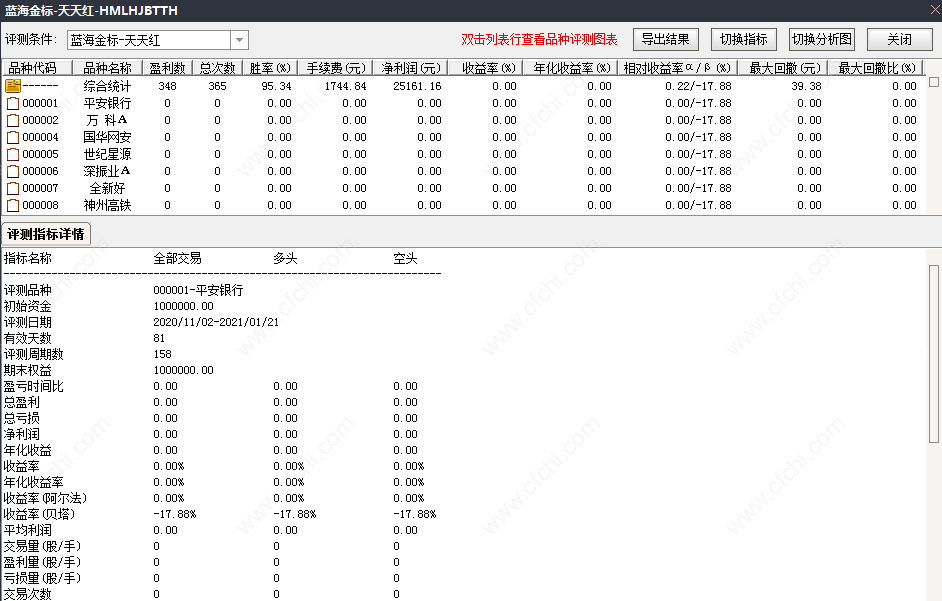This screenshot has width=942, height=601.
Task: Select the 万 科A row name
Action: click(107, 120)
